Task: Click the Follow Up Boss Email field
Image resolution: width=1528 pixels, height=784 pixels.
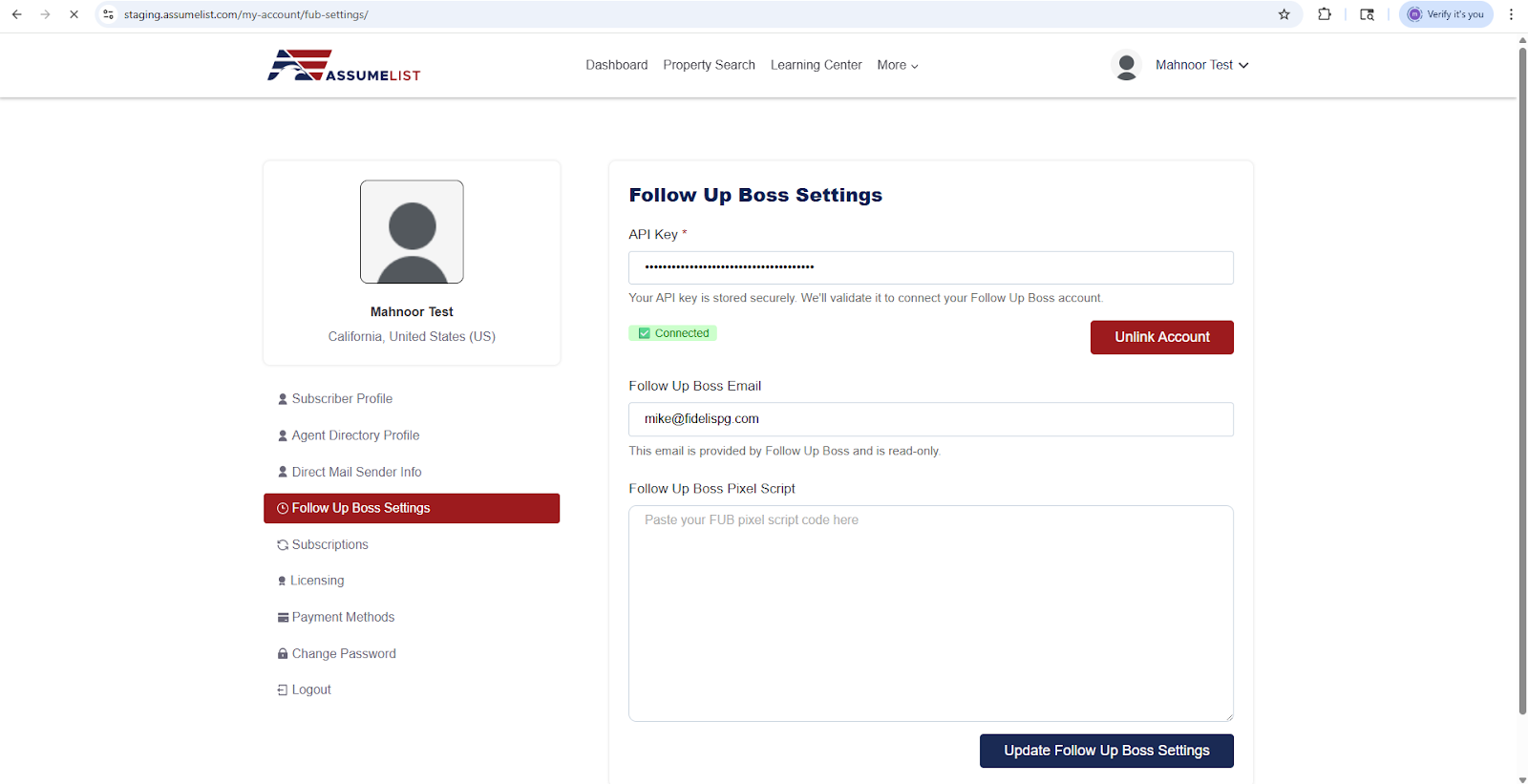Action: coord(930,419)
